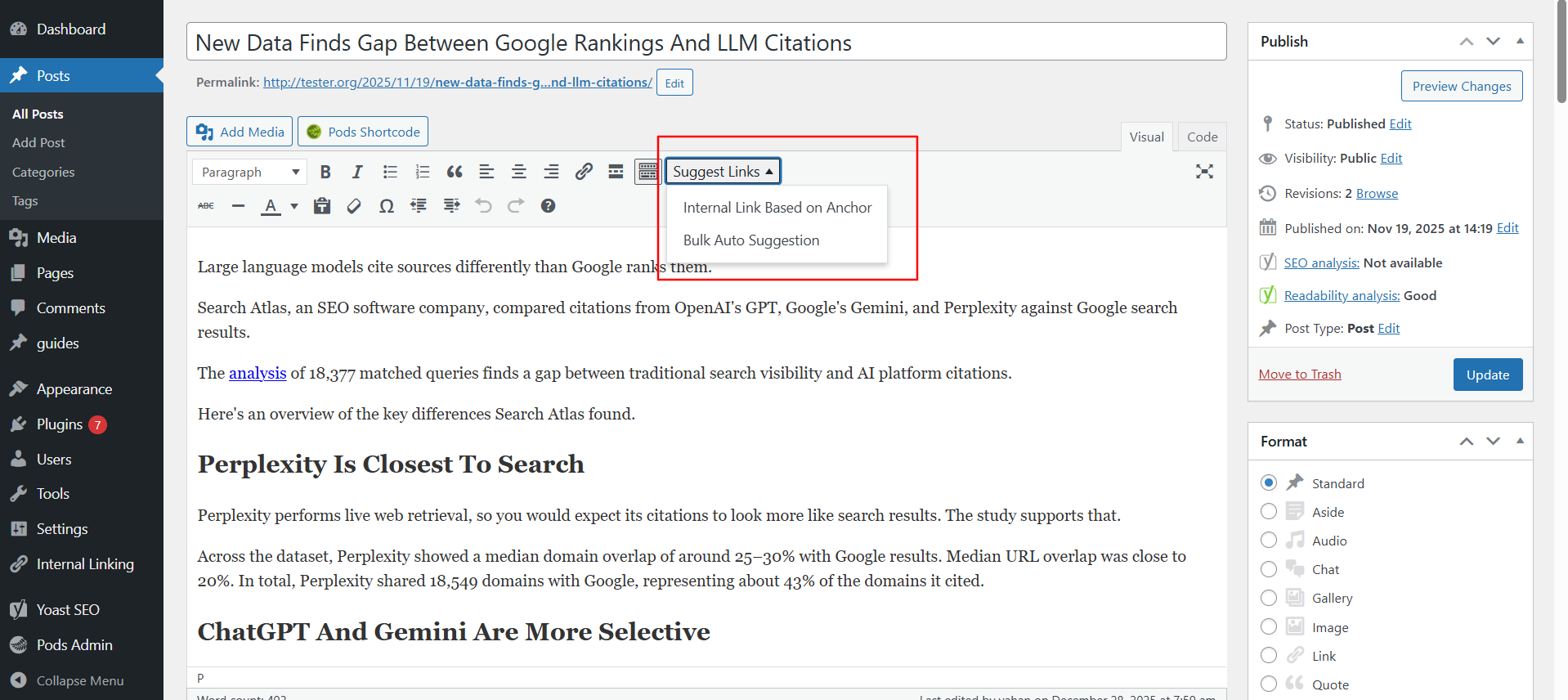The height and width of the screenshot is (700, 1568).
Task: Open the text color picker arrow
Action: click(294, 206)
